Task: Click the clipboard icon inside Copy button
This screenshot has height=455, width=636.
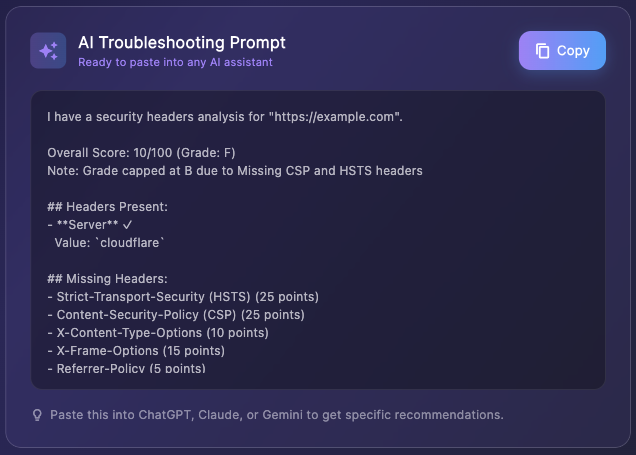Action: tap(543, 51)
